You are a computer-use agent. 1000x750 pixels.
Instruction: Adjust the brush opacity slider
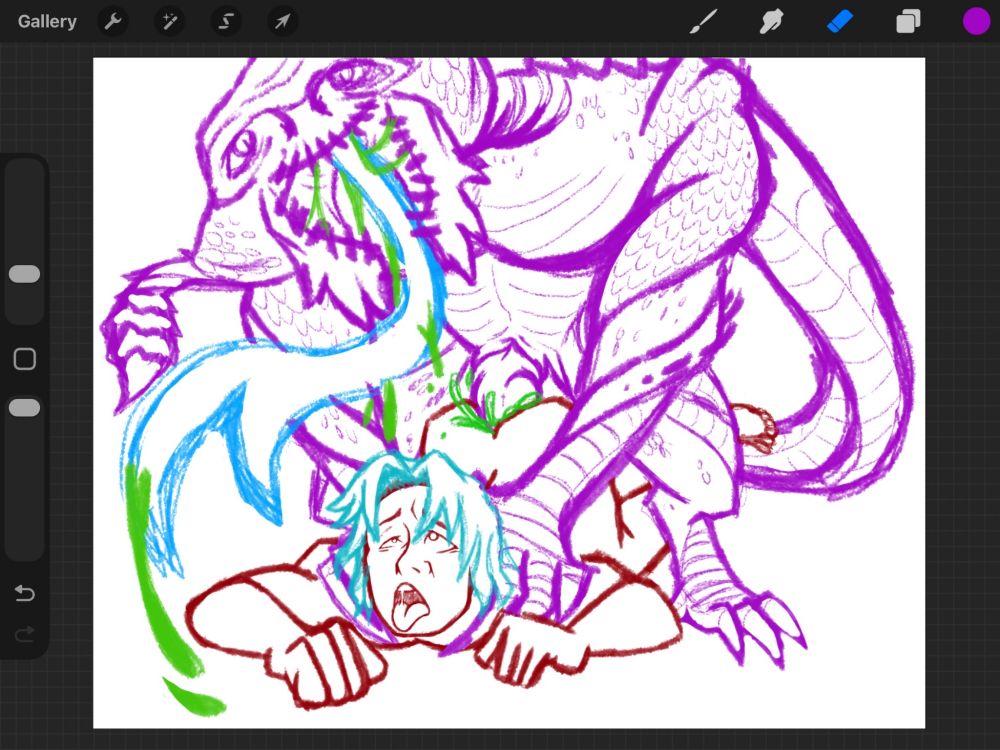[25, 408]
